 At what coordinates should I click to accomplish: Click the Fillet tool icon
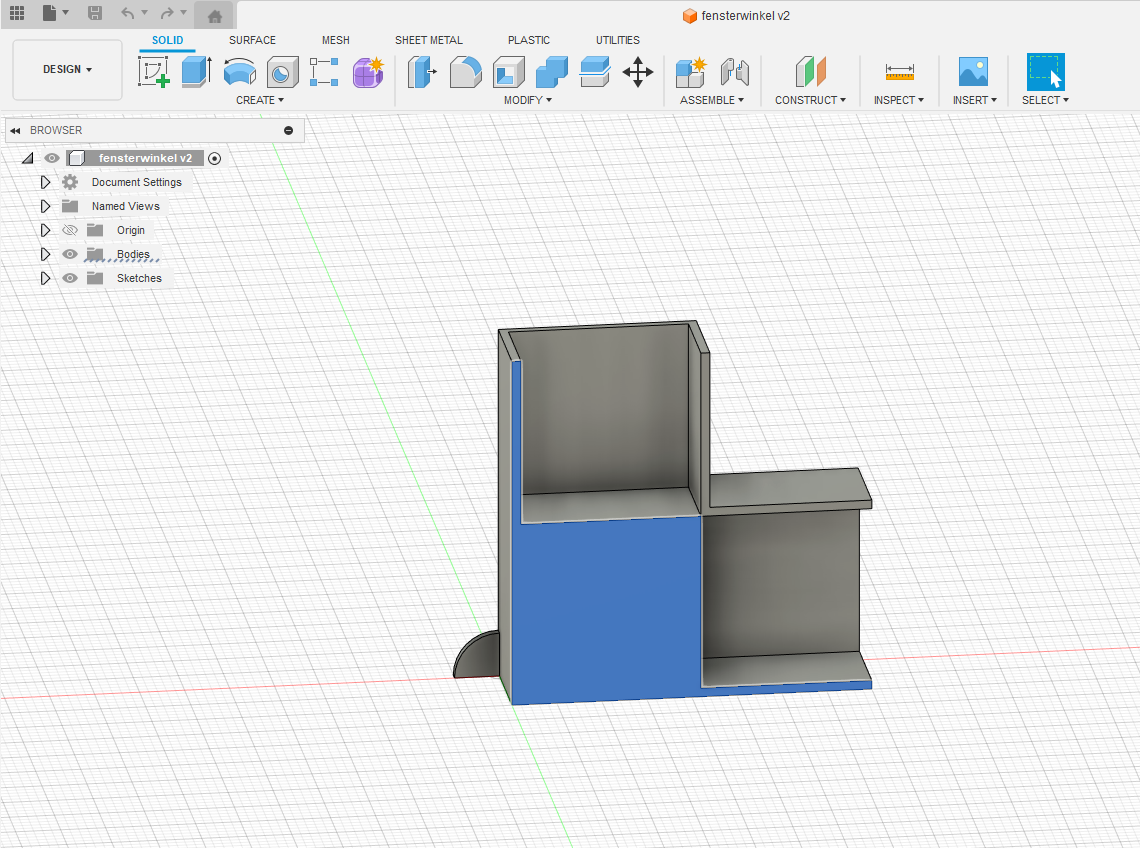pos(465,72)
